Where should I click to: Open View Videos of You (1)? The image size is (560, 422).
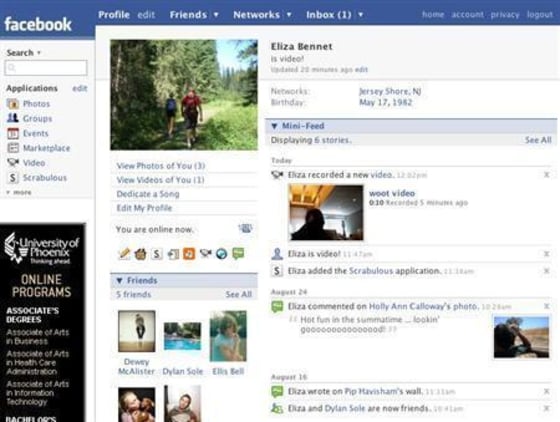point(160,180)
